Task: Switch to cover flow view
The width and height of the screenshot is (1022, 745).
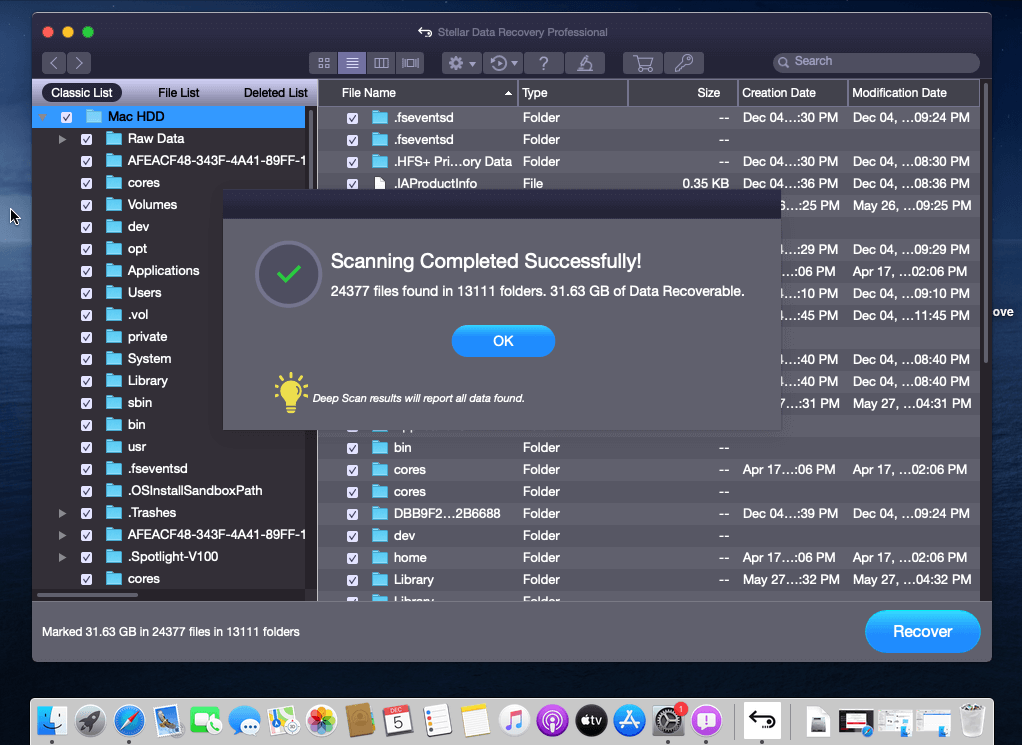Action: point(411,63)
